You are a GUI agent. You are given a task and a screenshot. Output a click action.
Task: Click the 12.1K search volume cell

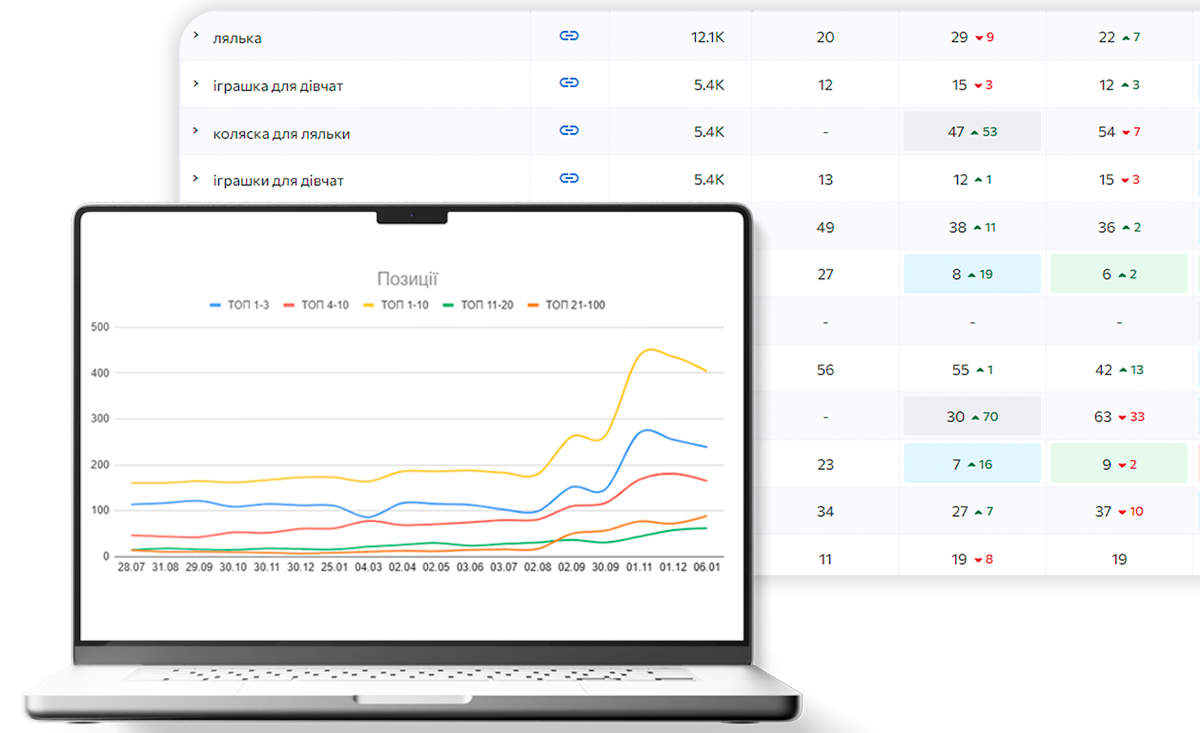tap(707, 37)
